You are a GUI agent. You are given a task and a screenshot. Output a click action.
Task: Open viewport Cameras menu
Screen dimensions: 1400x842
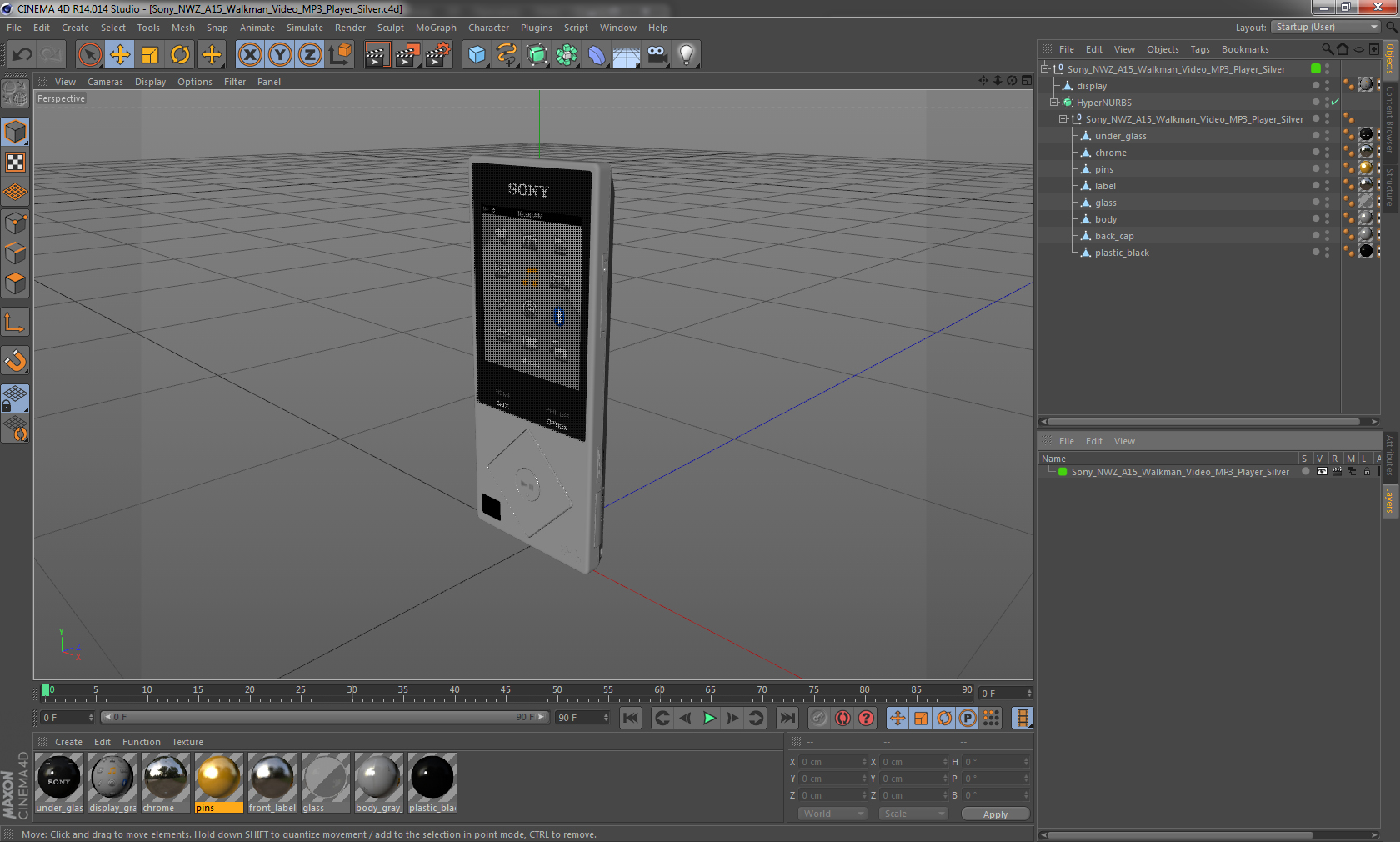point(105,82)
